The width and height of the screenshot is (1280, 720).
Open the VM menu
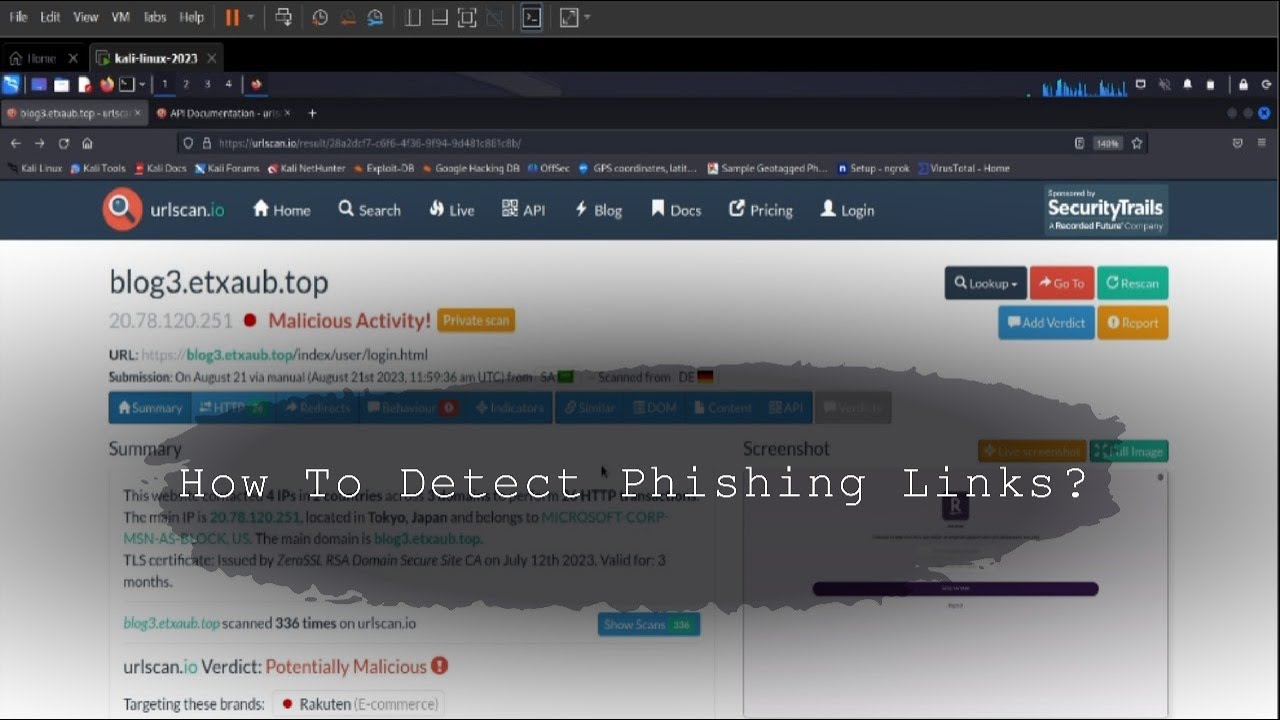point(121,17)
